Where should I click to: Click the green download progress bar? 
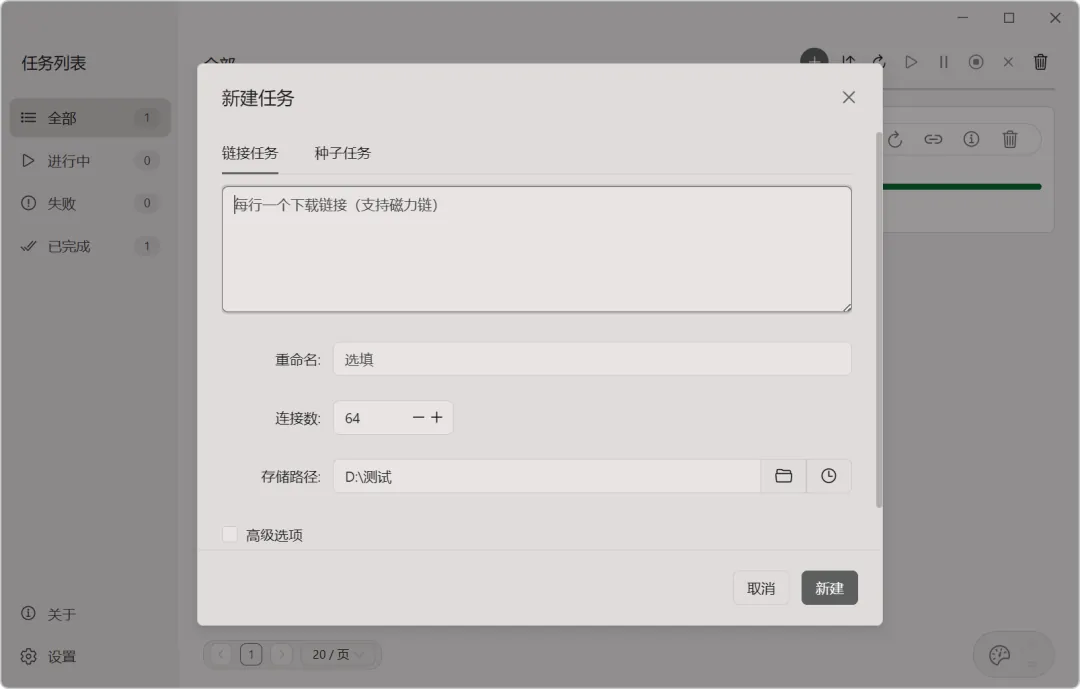tap(962, 187)
